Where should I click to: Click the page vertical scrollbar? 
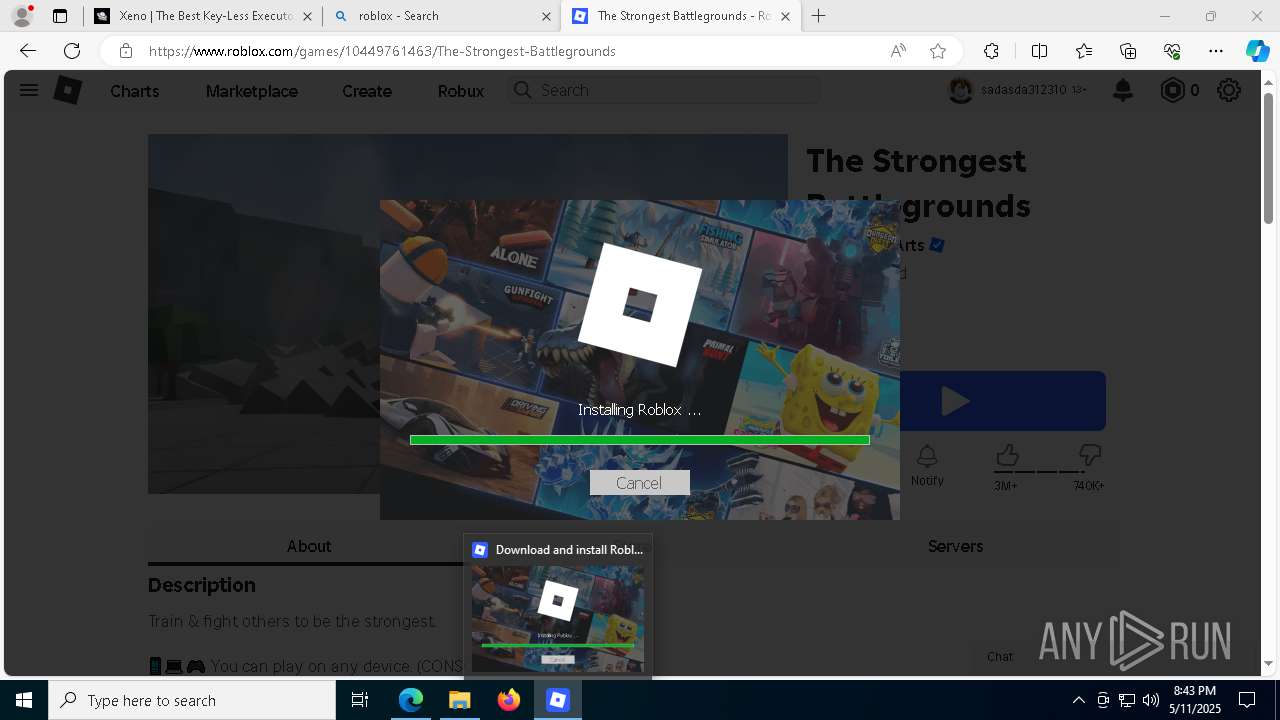1268,160
